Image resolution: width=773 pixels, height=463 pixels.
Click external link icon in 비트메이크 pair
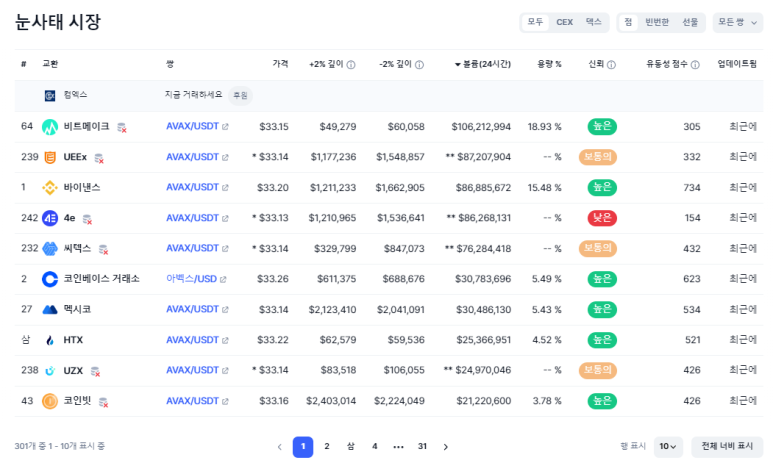coord(225,127)
